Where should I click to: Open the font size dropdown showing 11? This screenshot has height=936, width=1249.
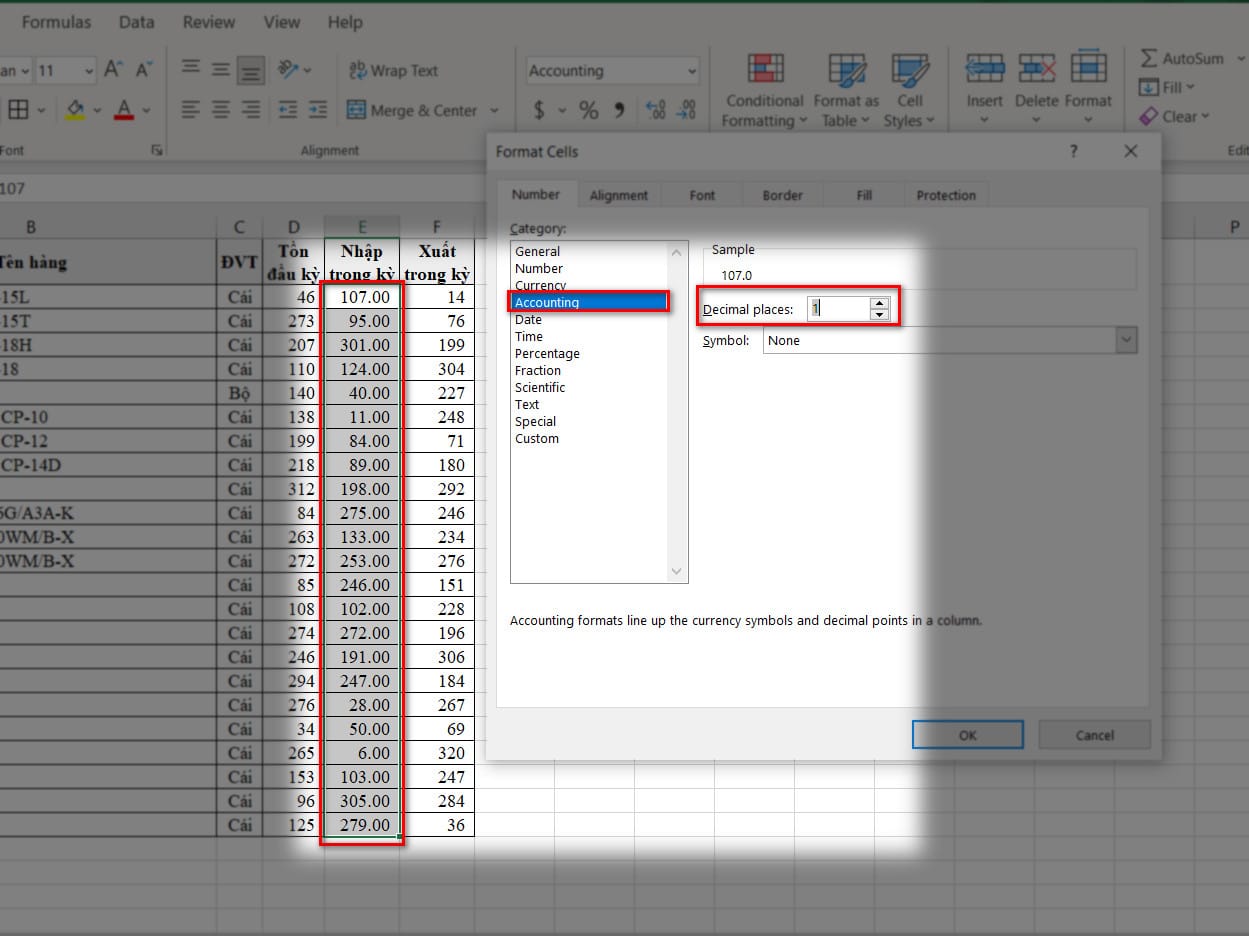pos(89,71)
